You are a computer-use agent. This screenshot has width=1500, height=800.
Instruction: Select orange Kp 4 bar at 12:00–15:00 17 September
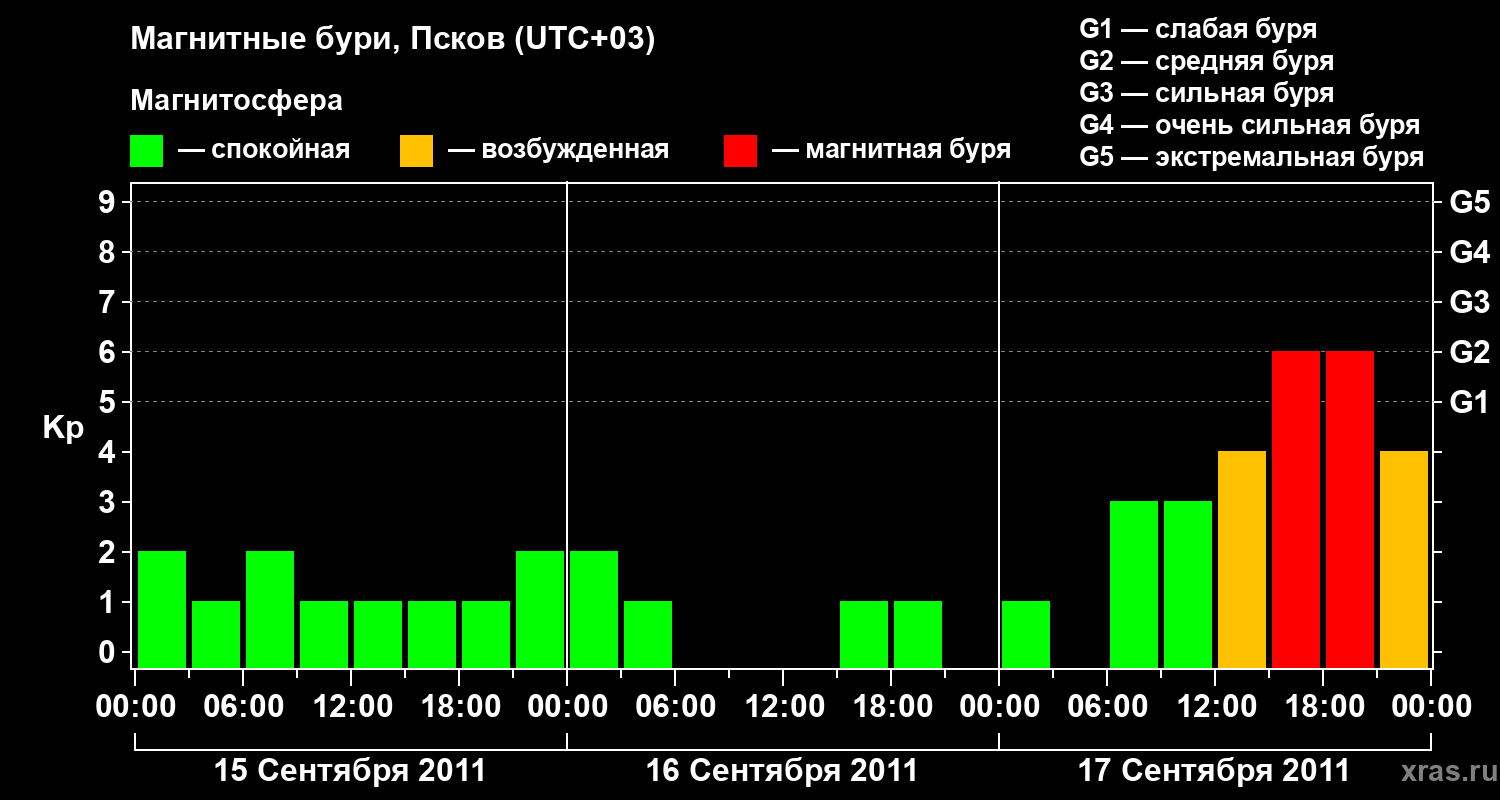tap(1242, 559)
